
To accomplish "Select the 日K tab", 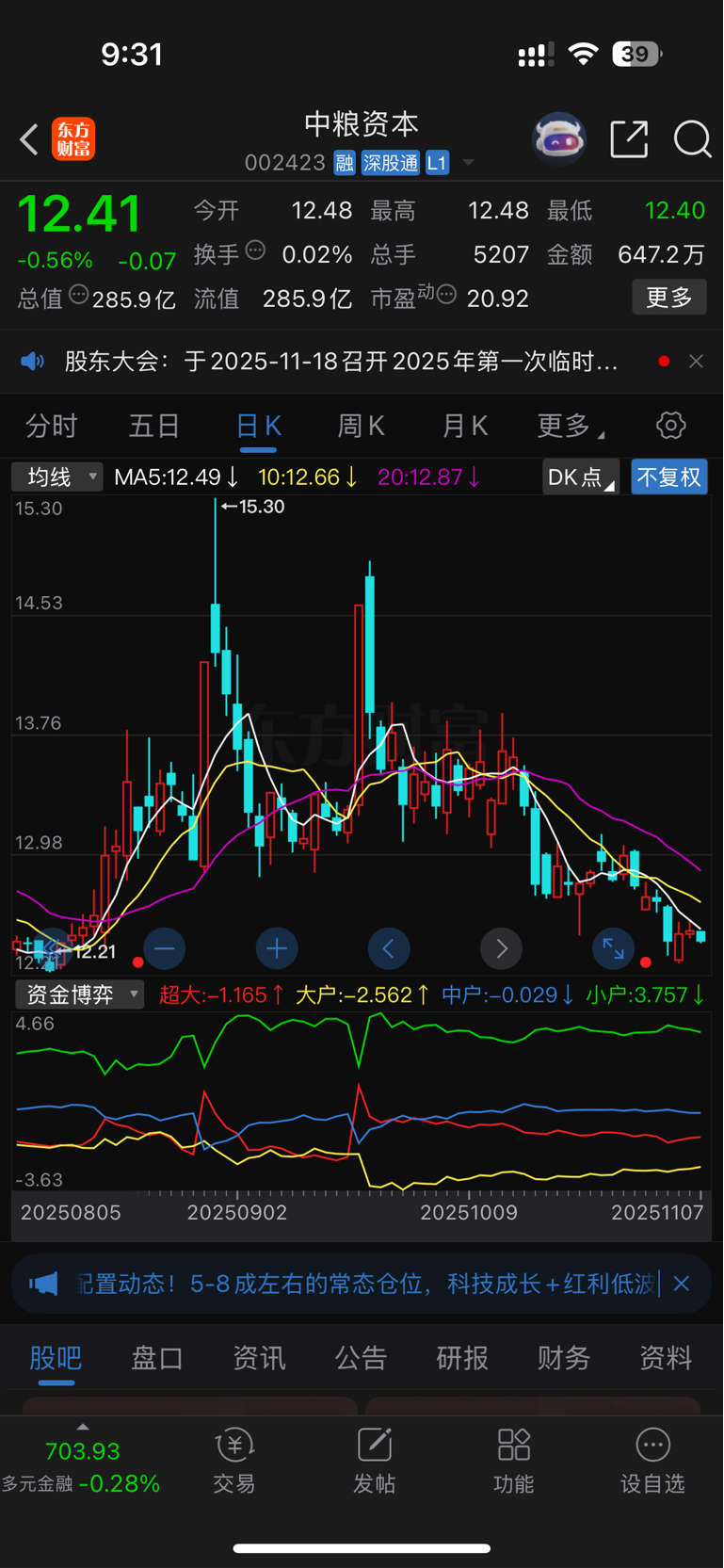I will coord(258,427).
